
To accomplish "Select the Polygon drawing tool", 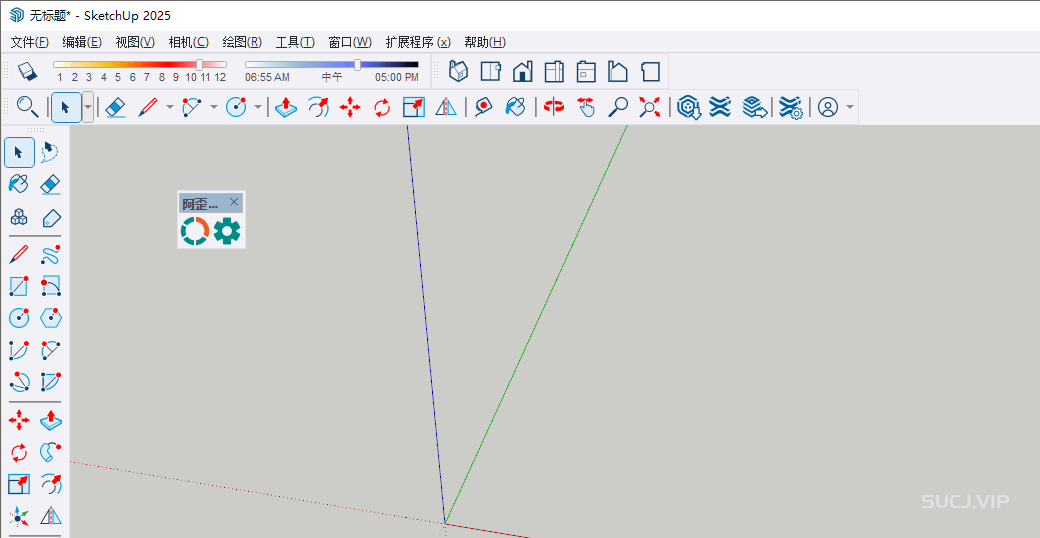I will 51,318.
